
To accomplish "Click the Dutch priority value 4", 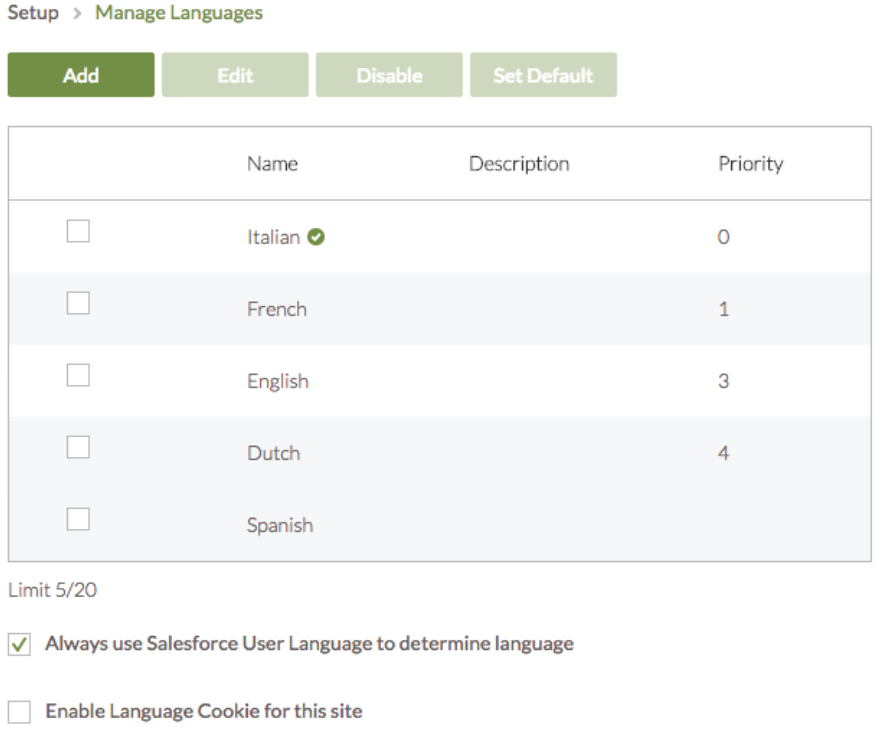I will [723, 453].
